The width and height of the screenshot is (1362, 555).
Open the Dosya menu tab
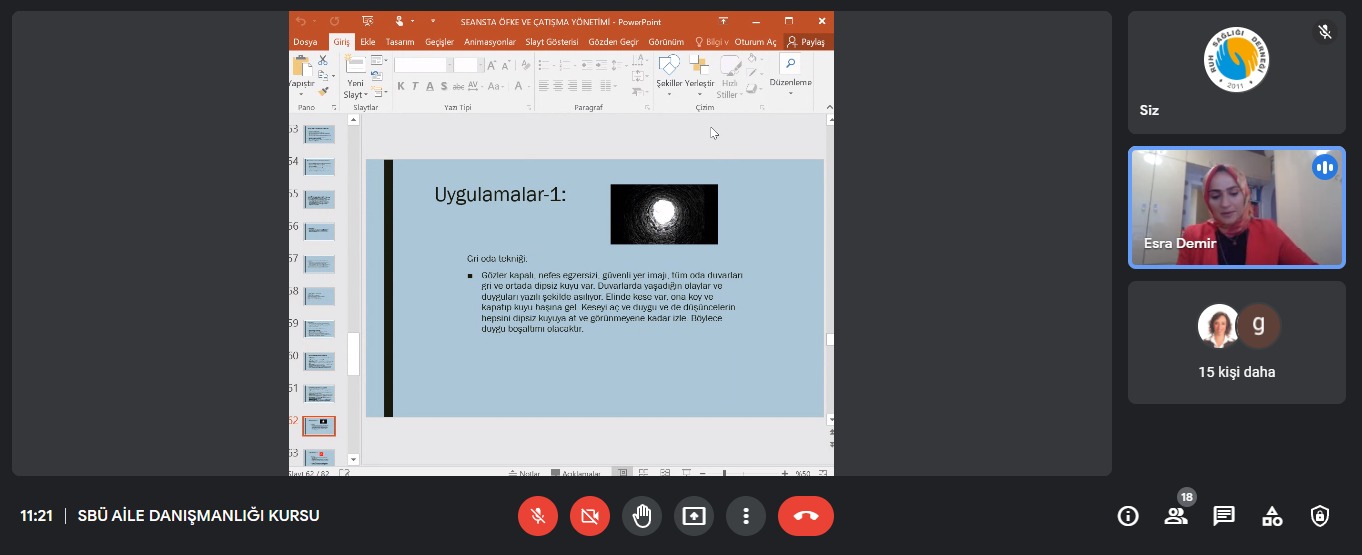click(305, 42)
